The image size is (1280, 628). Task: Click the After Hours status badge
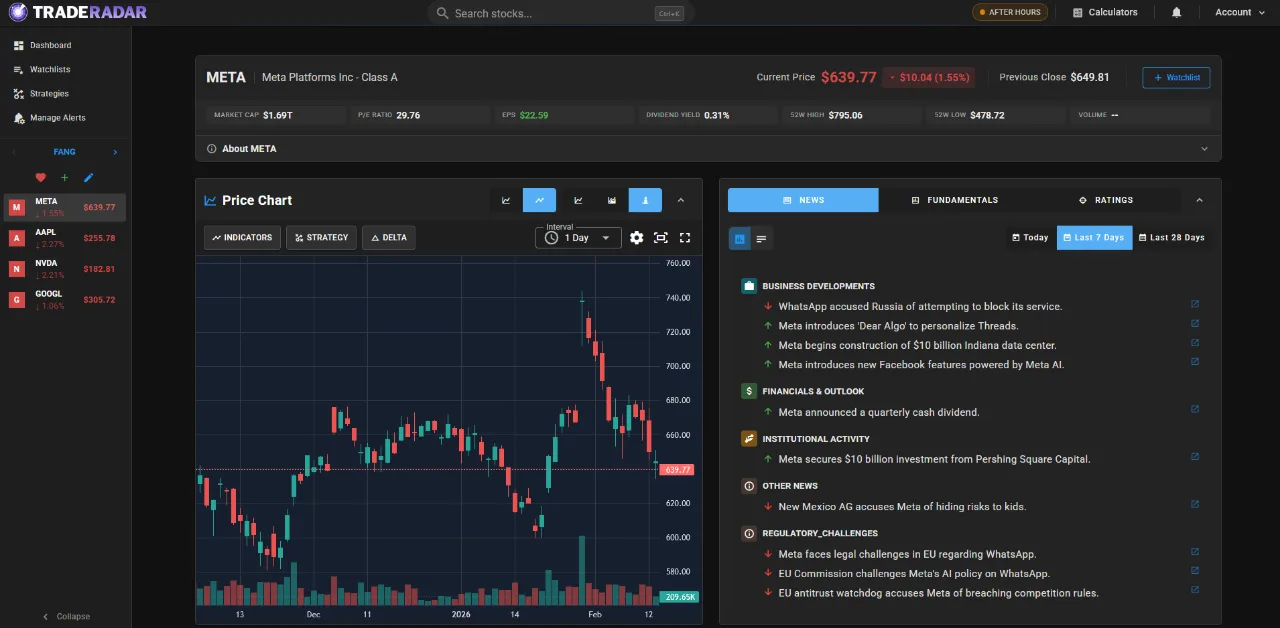click(1010, 12)
